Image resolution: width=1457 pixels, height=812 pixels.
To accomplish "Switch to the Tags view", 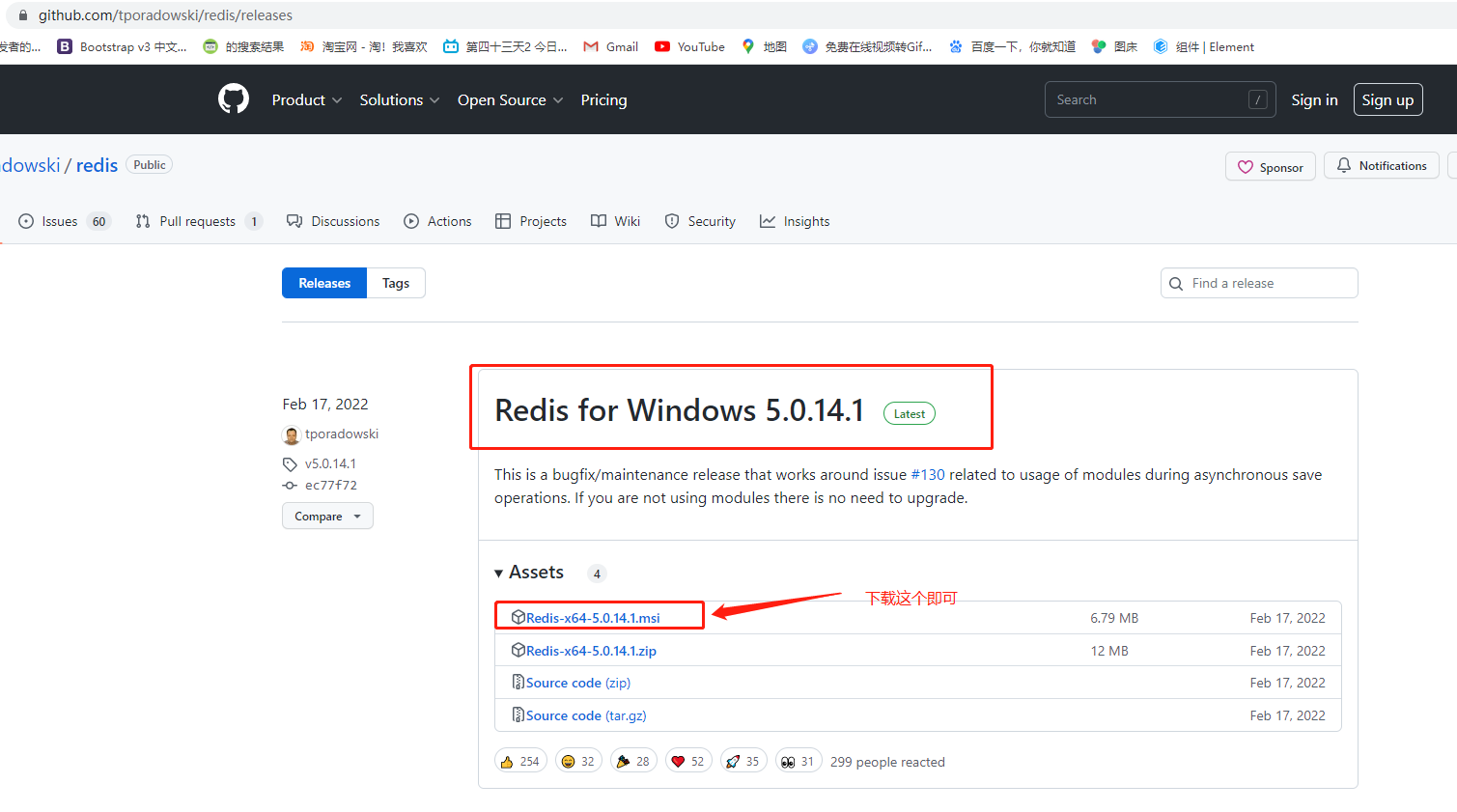I will 396,283.
